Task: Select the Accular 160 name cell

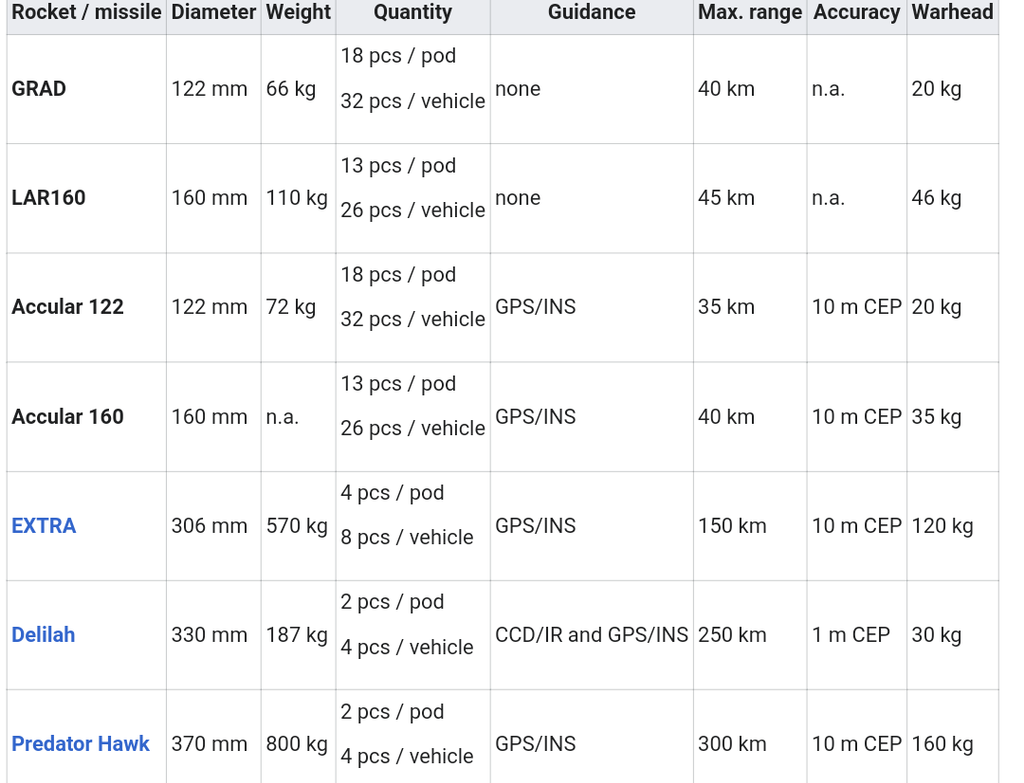Action: [x=68, y=417]
